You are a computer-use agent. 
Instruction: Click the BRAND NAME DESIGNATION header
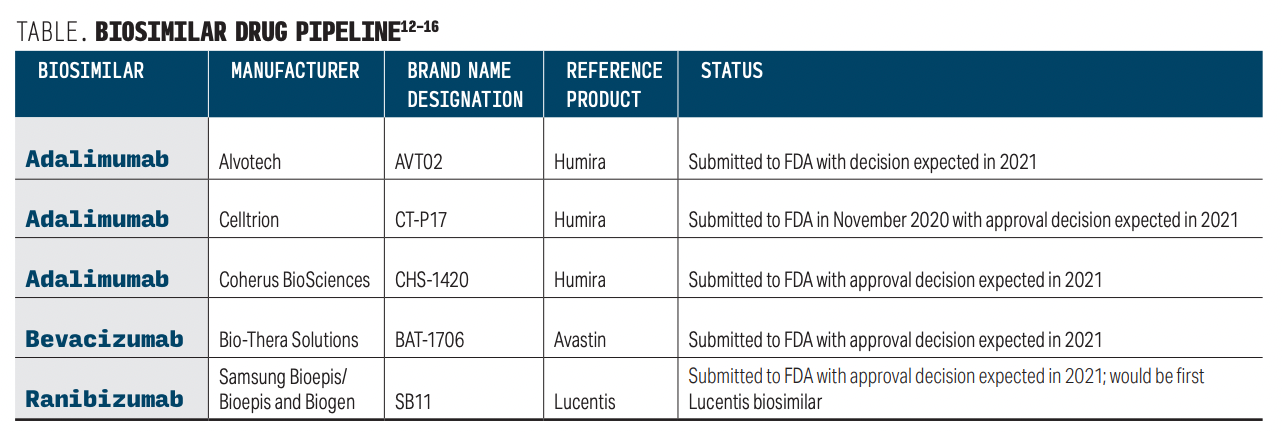464,85
